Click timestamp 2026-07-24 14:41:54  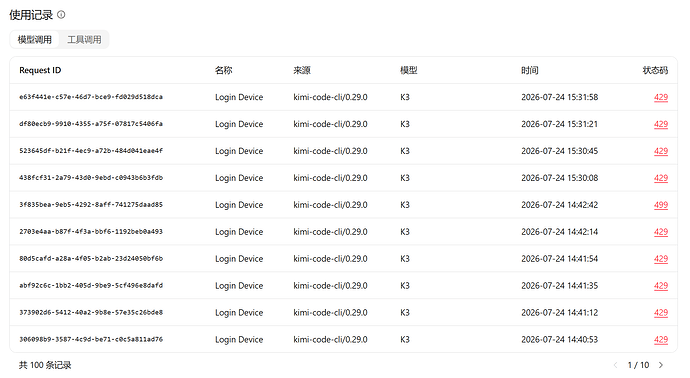[560, 259]
